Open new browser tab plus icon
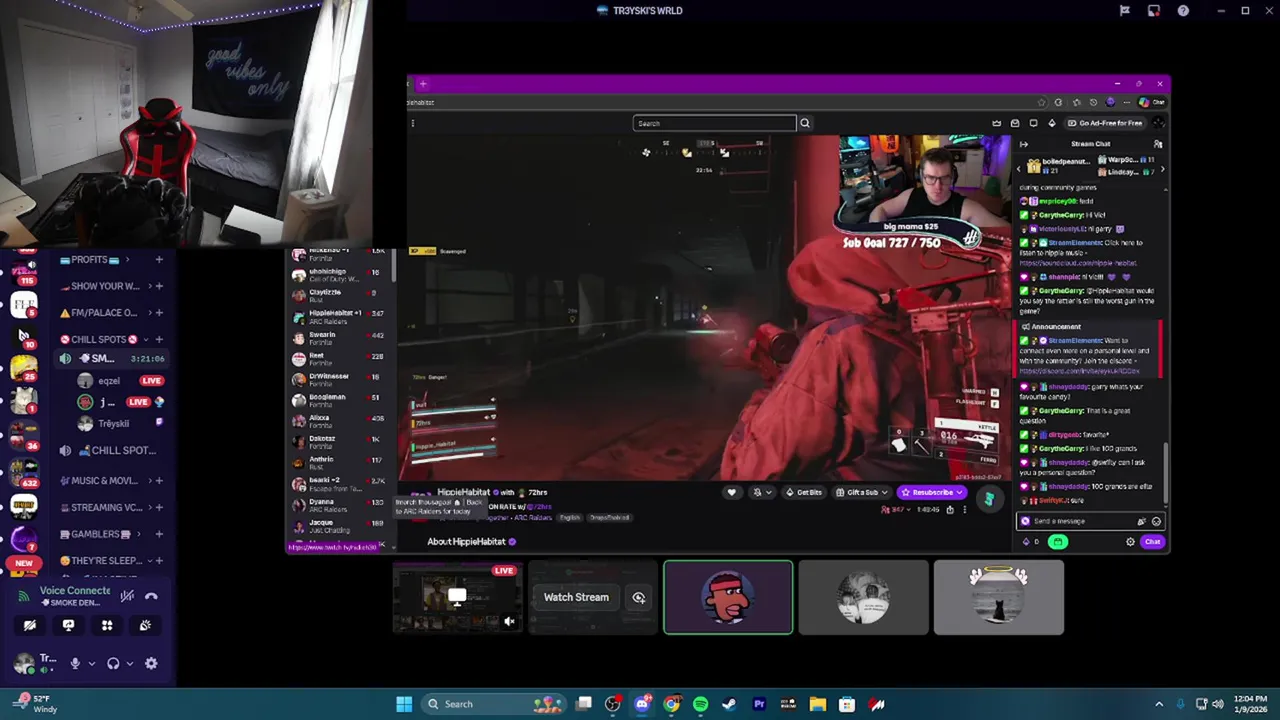The height and width of the screenshot is (720, 1280). pyautogui.click(x=423, y=84)
